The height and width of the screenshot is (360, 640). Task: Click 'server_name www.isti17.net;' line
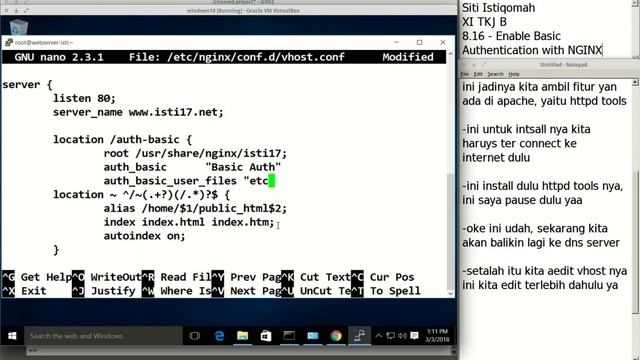coord(138,112)
